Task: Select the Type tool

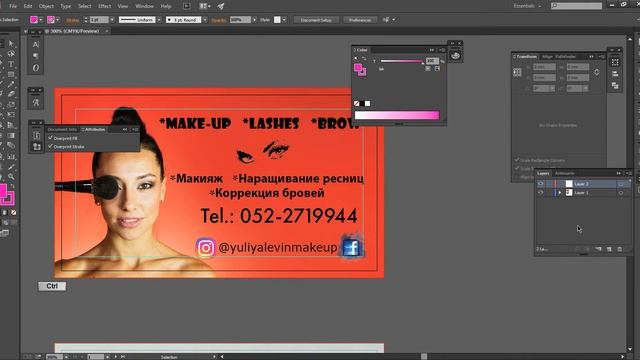Action: [11, 64]
